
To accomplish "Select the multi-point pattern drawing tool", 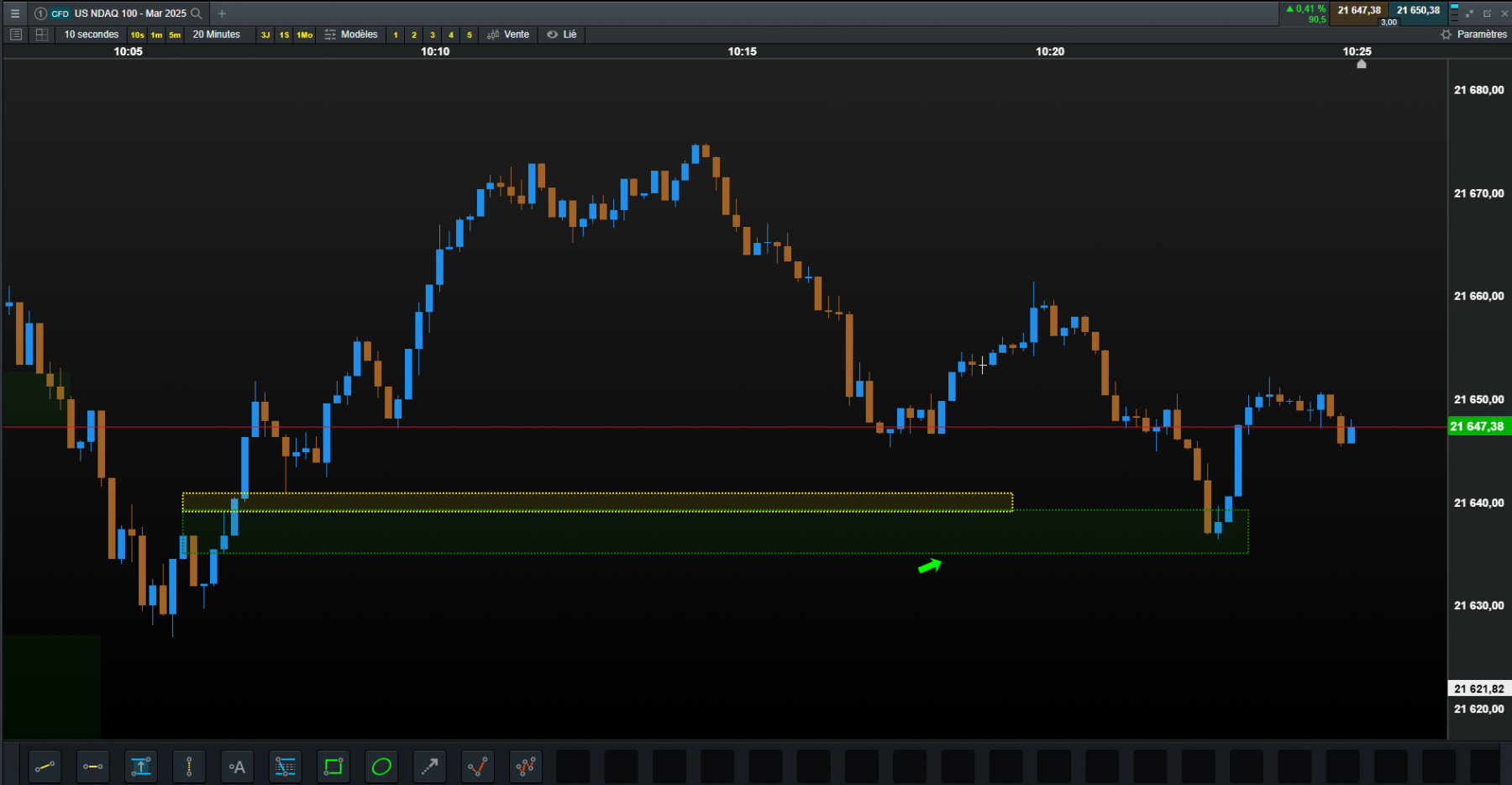I will (526, 767).
